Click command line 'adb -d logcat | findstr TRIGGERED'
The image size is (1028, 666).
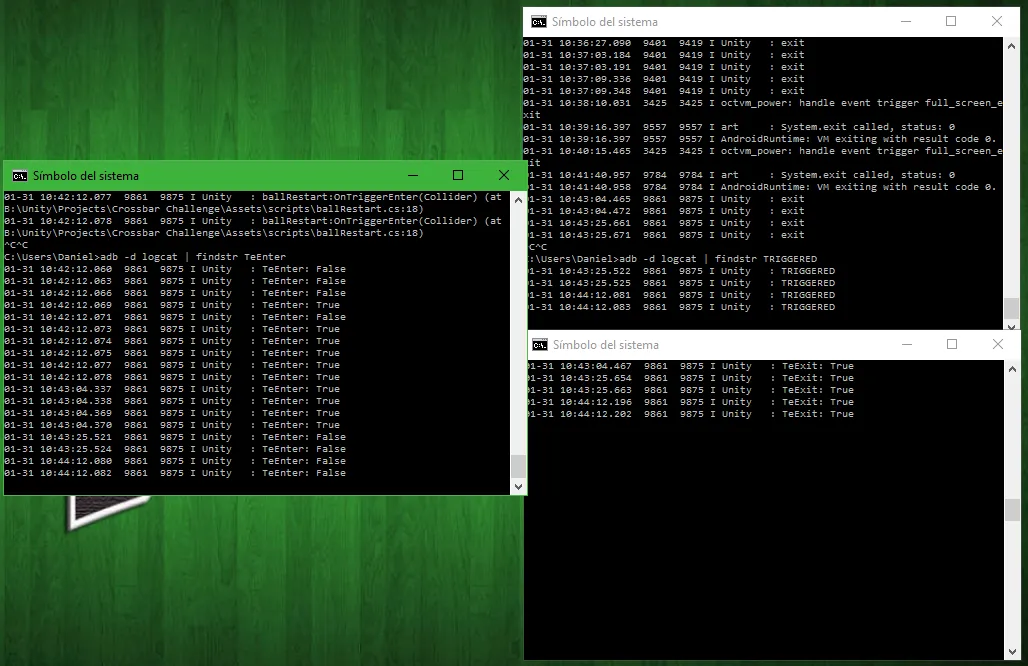(x=719, y=259)
